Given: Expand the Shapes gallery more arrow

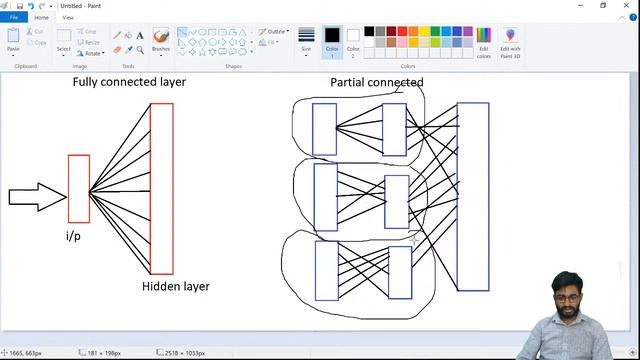Looking at the screenshot, I should coord(251,52).
